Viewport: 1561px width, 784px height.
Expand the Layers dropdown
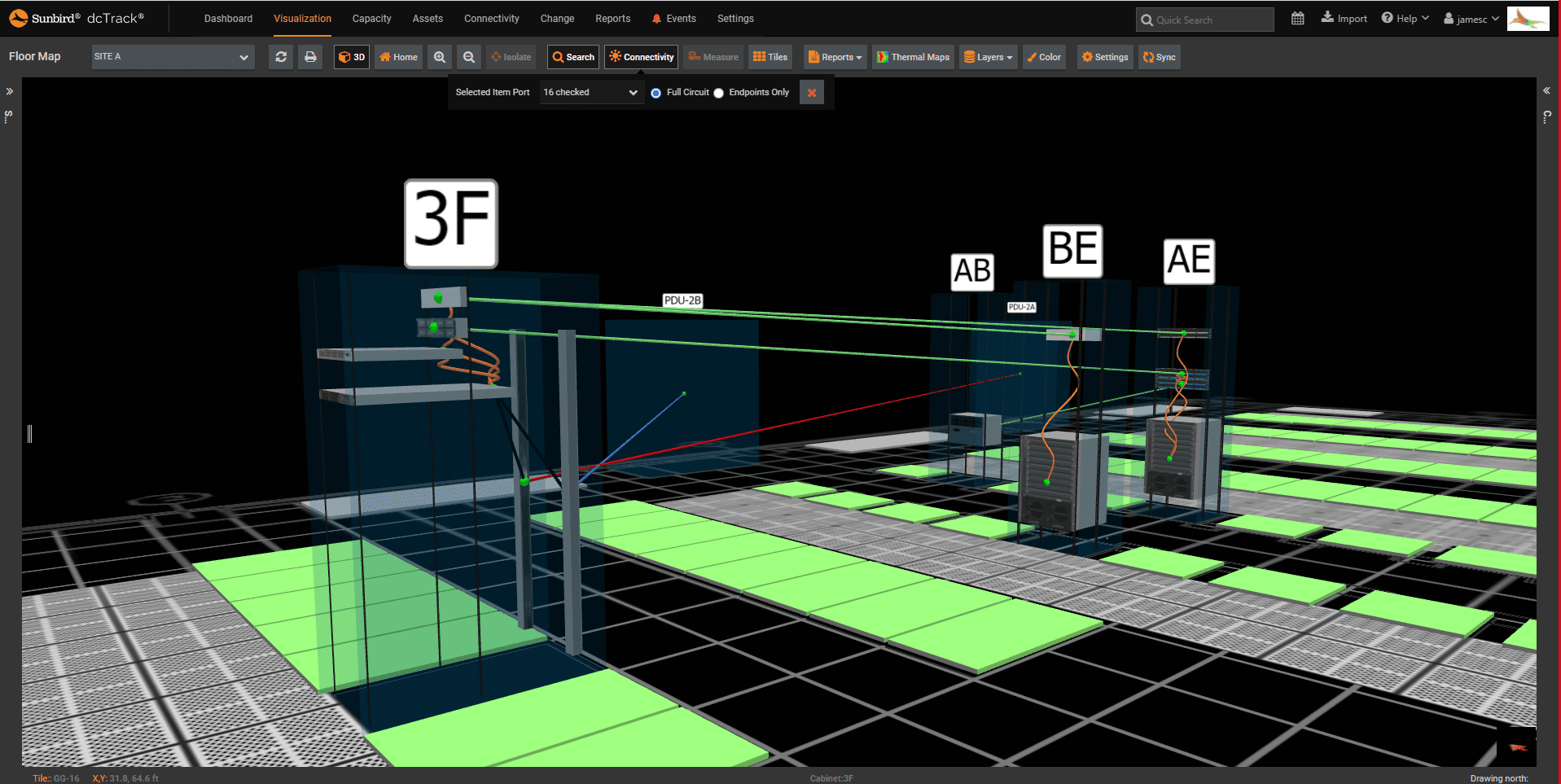(988, 57)
